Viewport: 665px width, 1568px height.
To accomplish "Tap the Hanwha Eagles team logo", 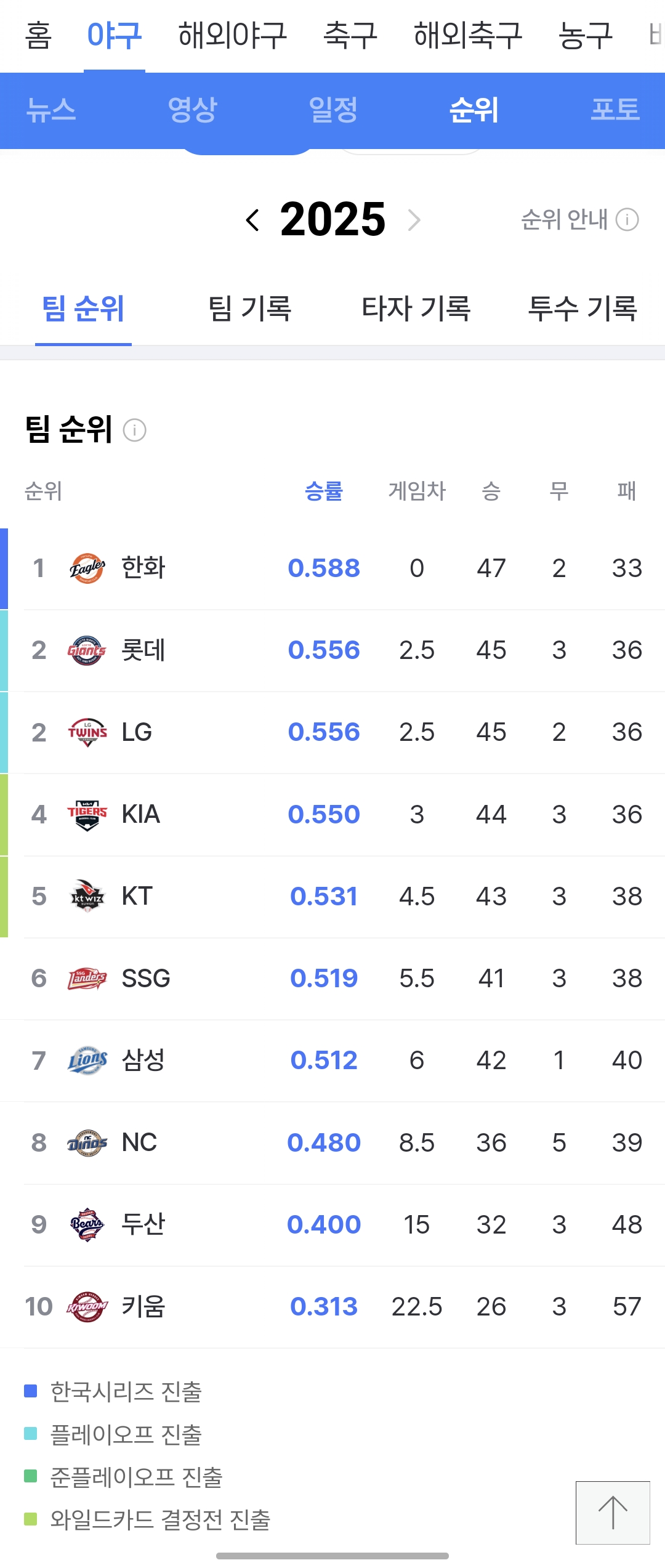I will coord(87,568).
